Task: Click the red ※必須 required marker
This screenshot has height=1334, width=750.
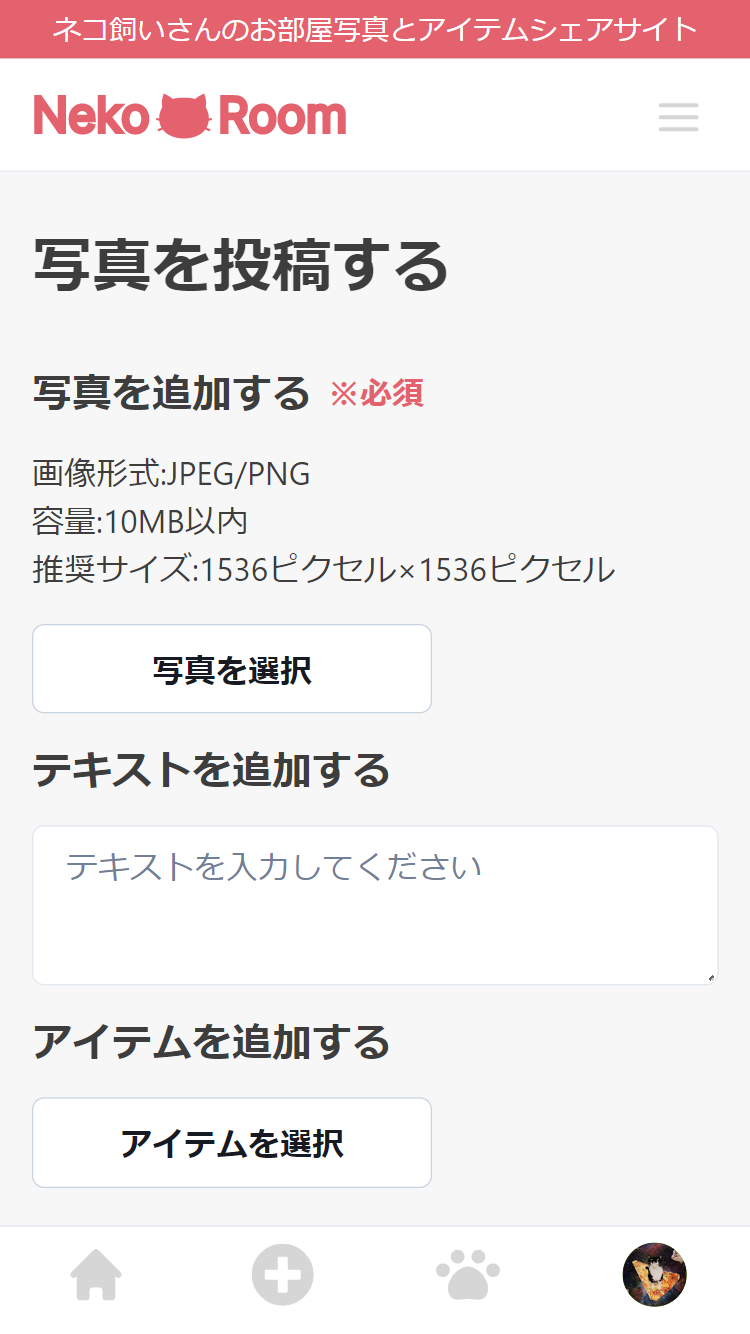Action: coord(380,395)
